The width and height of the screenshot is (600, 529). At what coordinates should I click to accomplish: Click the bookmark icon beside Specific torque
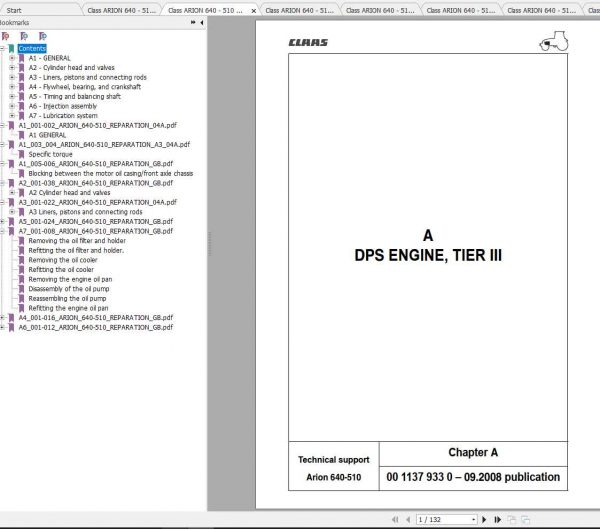(21, 154)
